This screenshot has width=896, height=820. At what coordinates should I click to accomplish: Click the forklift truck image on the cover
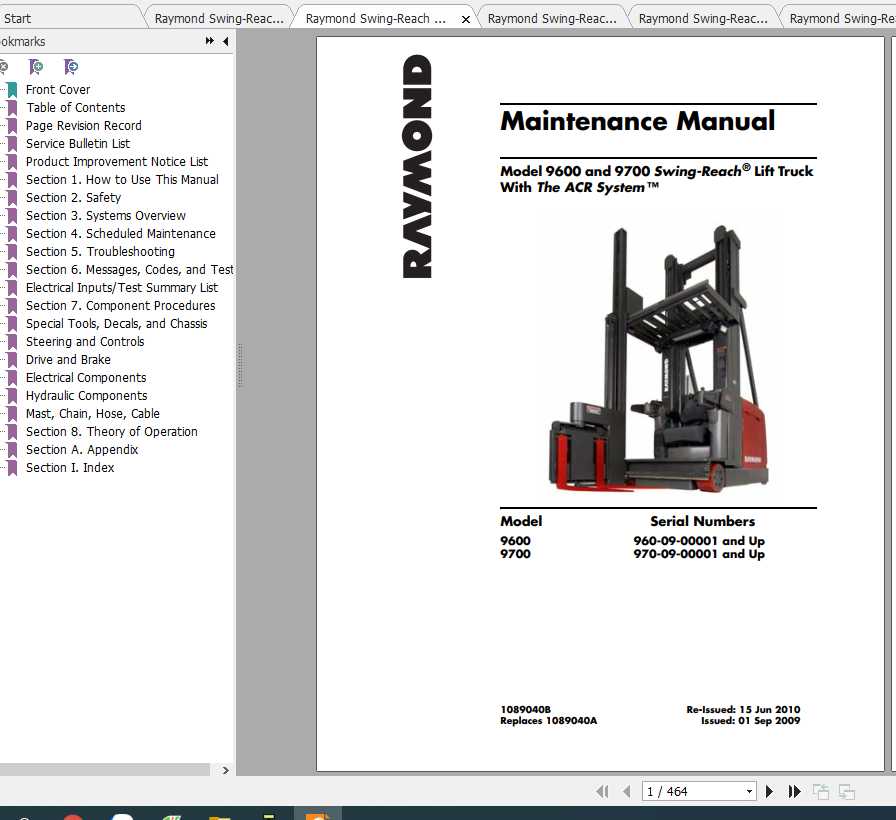tap(658, 359)
